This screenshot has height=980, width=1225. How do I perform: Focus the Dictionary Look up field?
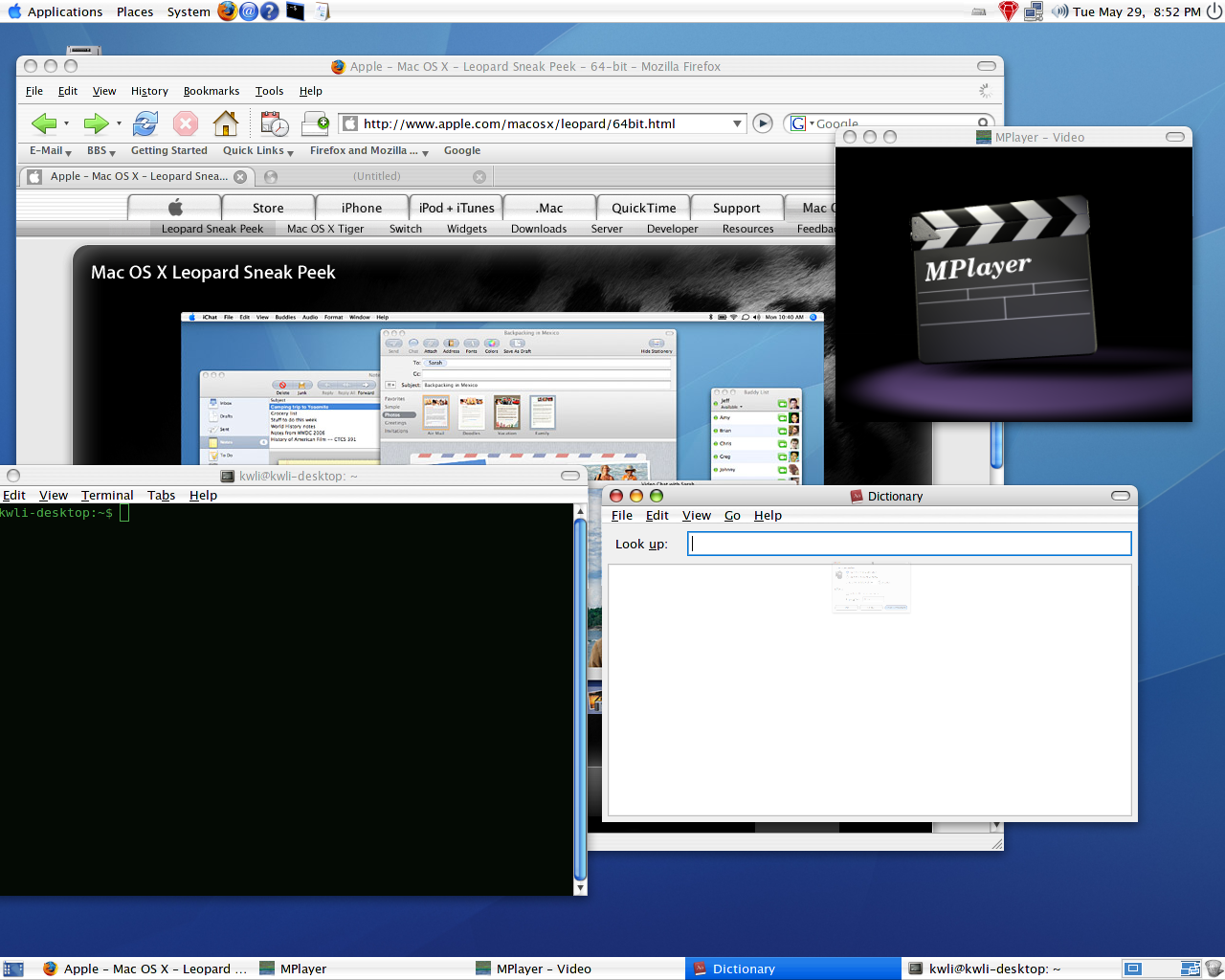point(909,544)
